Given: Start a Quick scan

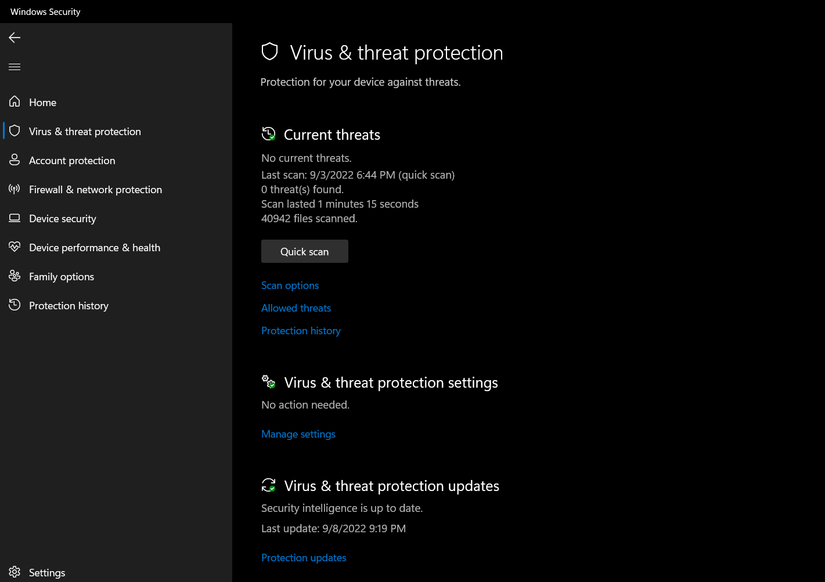Looking at the screenshot, I should click(304, 251).
